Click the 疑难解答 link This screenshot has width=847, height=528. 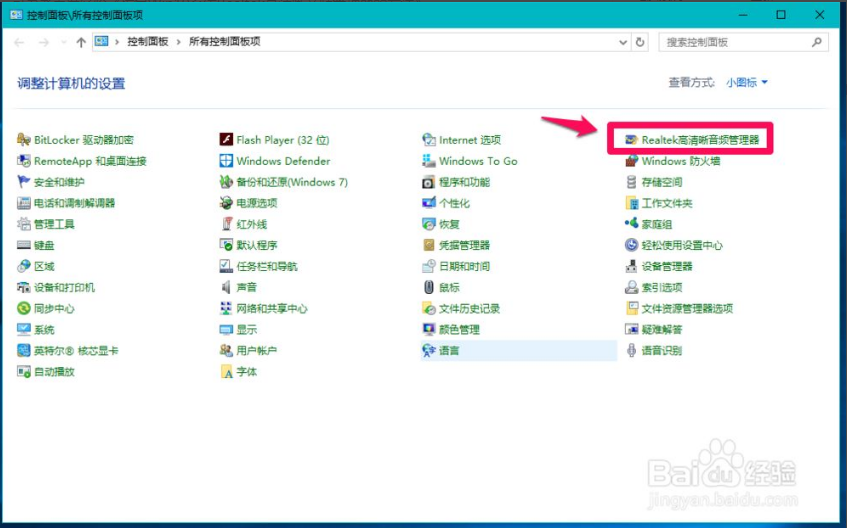(662, 330)
